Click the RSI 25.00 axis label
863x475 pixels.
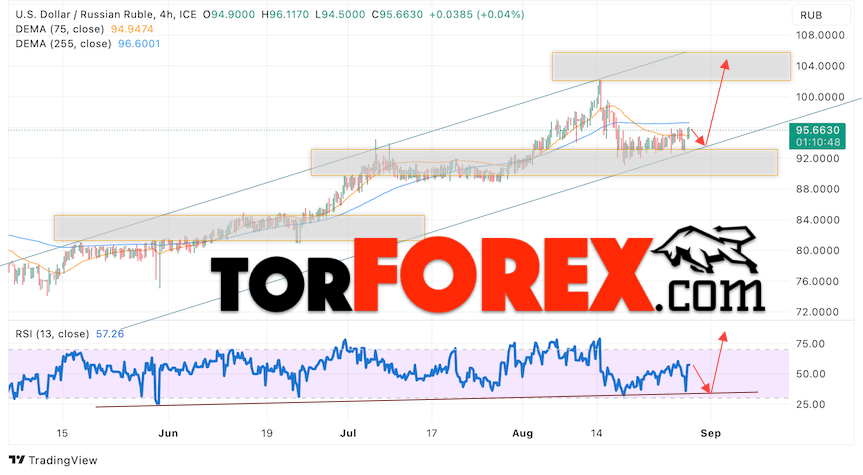811,405
